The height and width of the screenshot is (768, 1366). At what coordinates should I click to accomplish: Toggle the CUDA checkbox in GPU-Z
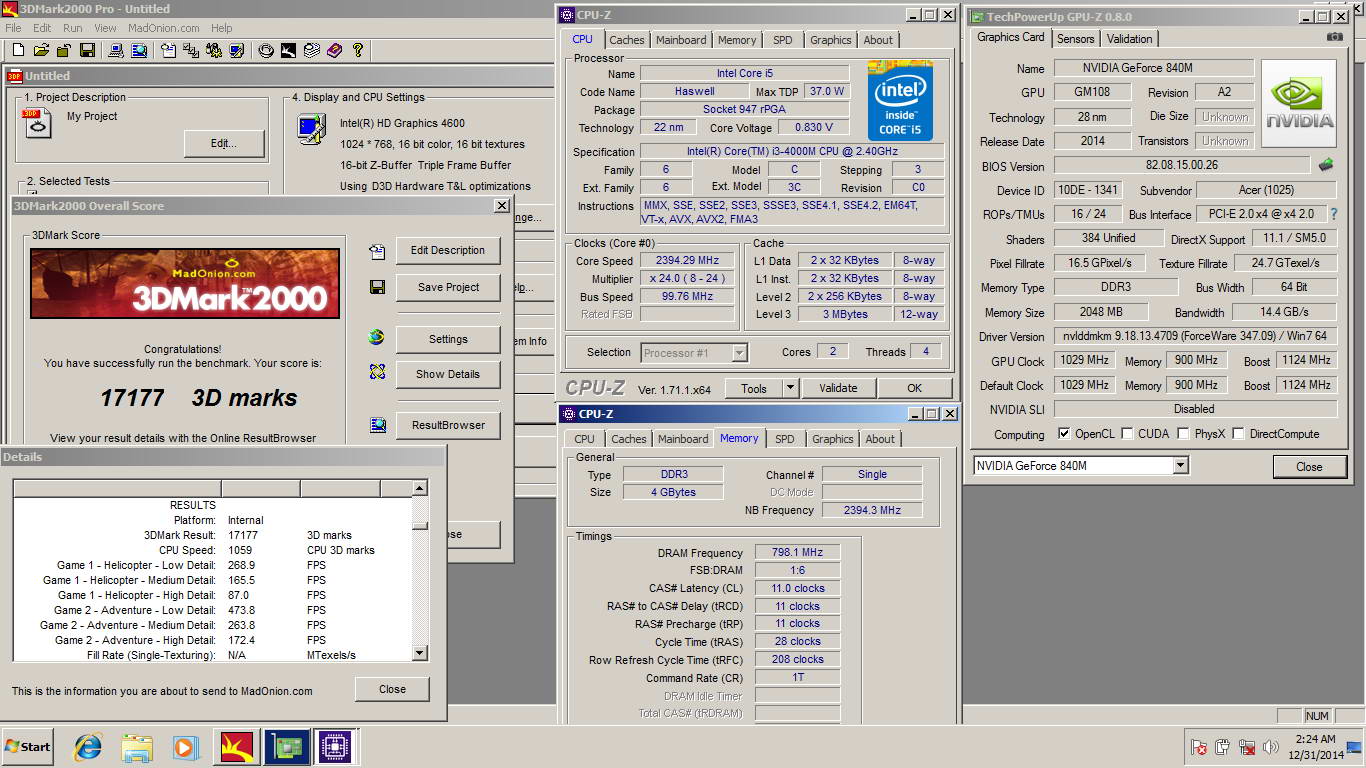click(1127, 434)
